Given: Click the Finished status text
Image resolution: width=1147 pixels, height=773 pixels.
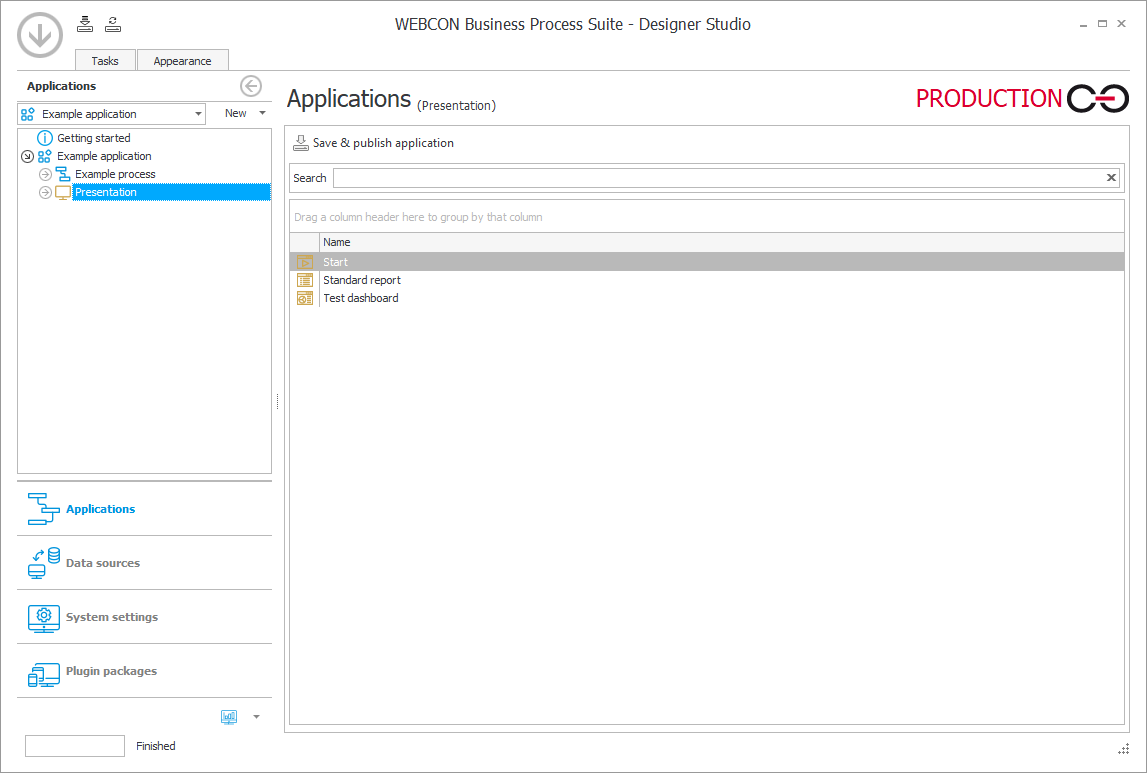Looking at the screenshot, I should pos(156,746).
